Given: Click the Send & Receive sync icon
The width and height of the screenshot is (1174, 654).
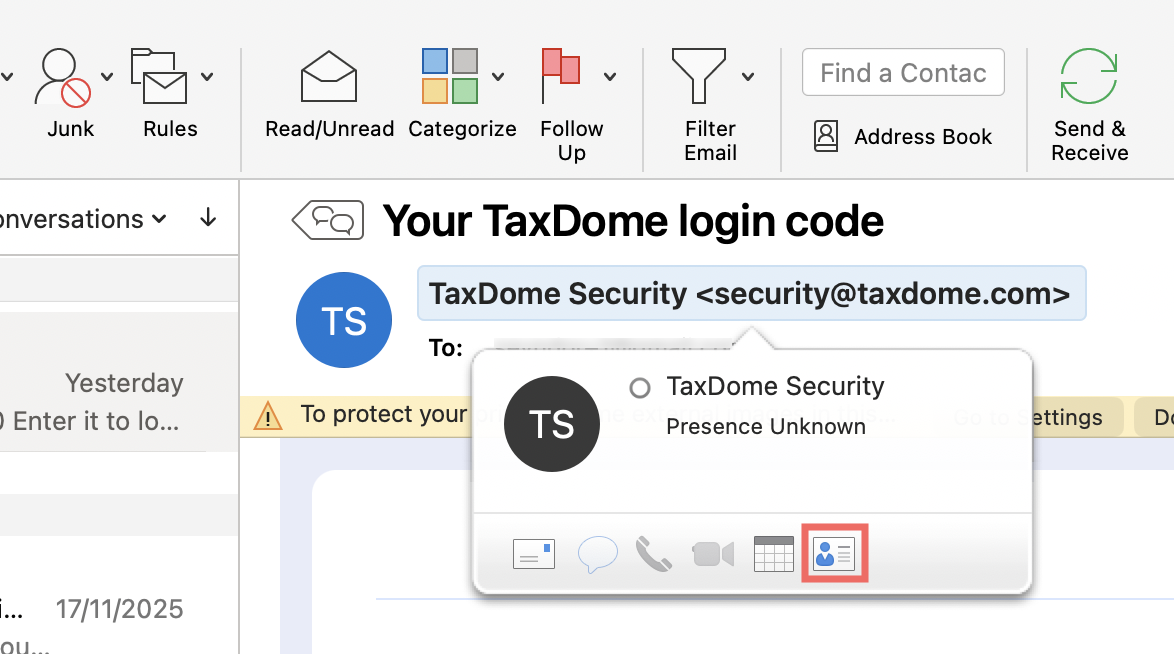Looking at the screenshot, I should click(1089, 76).
